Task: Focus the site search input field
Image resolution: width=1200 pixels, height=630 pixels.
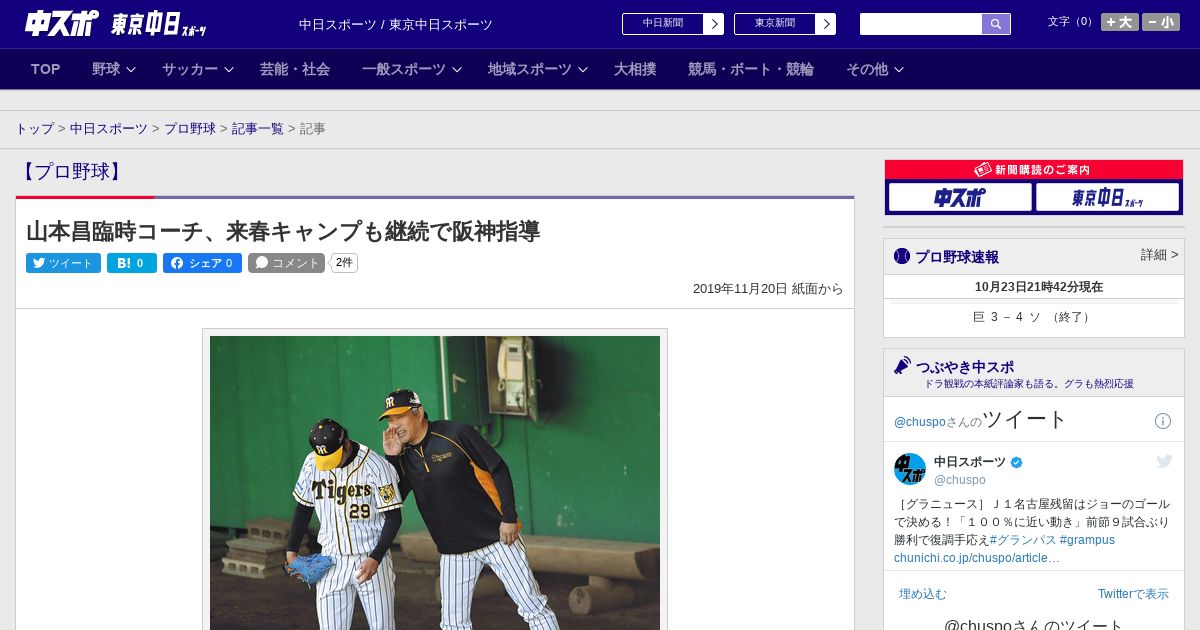Action: point(921,24)
